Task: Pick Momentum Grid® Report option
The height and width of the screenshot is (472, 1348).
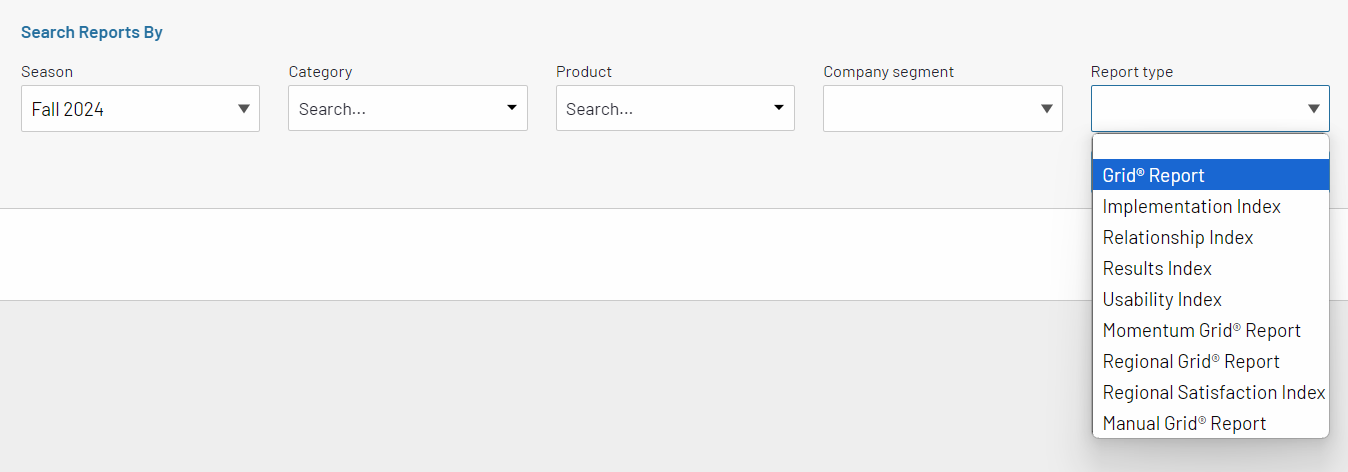Action: [1210, 330]
